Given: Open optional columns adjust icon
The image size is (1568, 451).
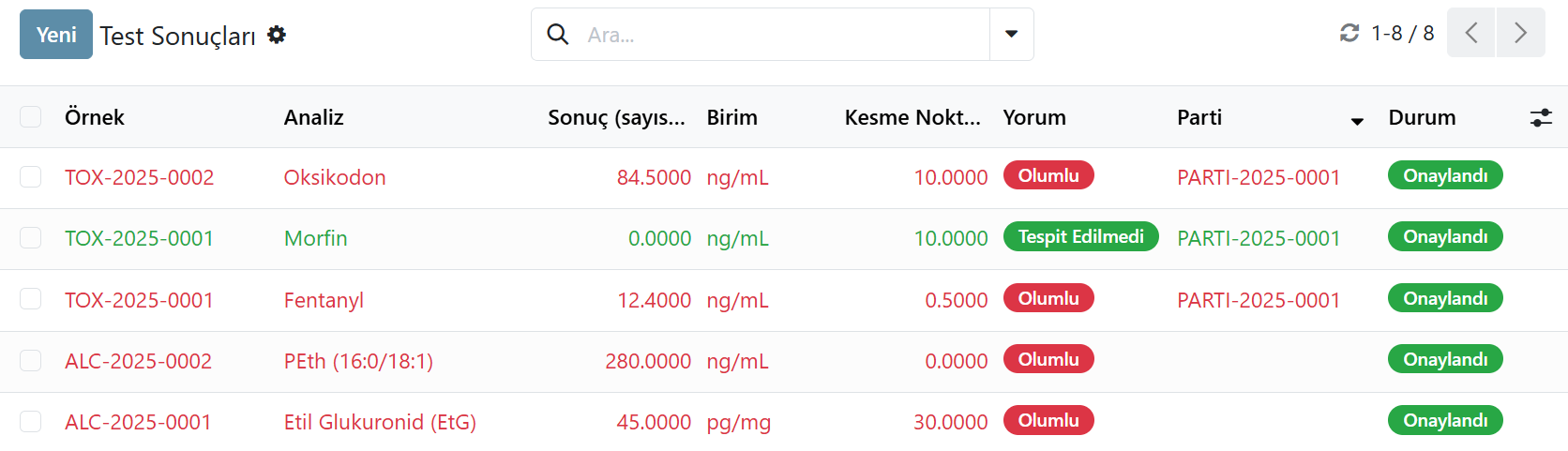Looking at the screenshot, I should 1541,117.
